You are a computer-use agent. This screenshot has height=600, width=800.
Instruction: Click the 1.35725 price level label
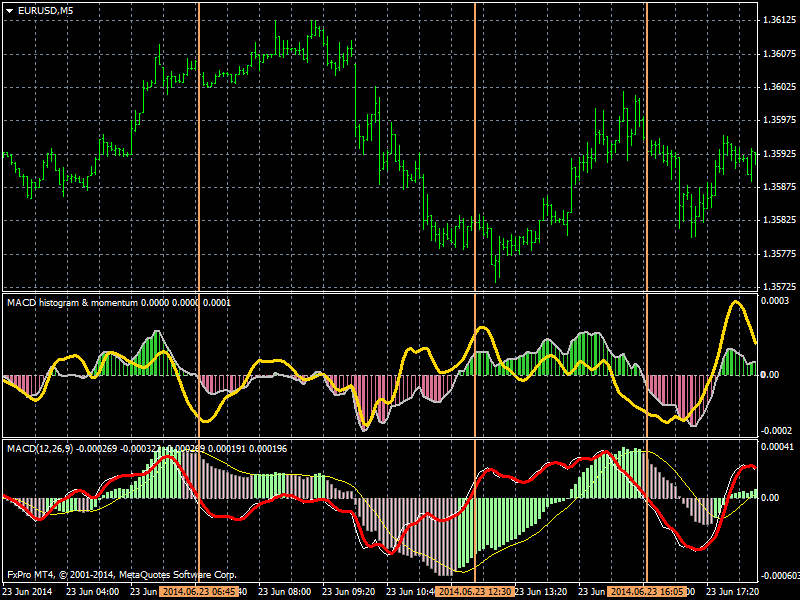[779, 287]
